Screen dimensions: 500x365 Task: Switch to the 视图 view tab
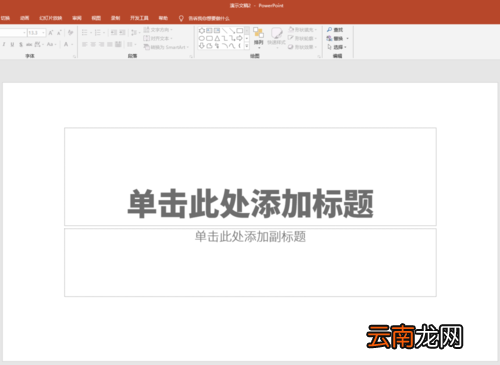pyautogui.click(x=96, y=18)
